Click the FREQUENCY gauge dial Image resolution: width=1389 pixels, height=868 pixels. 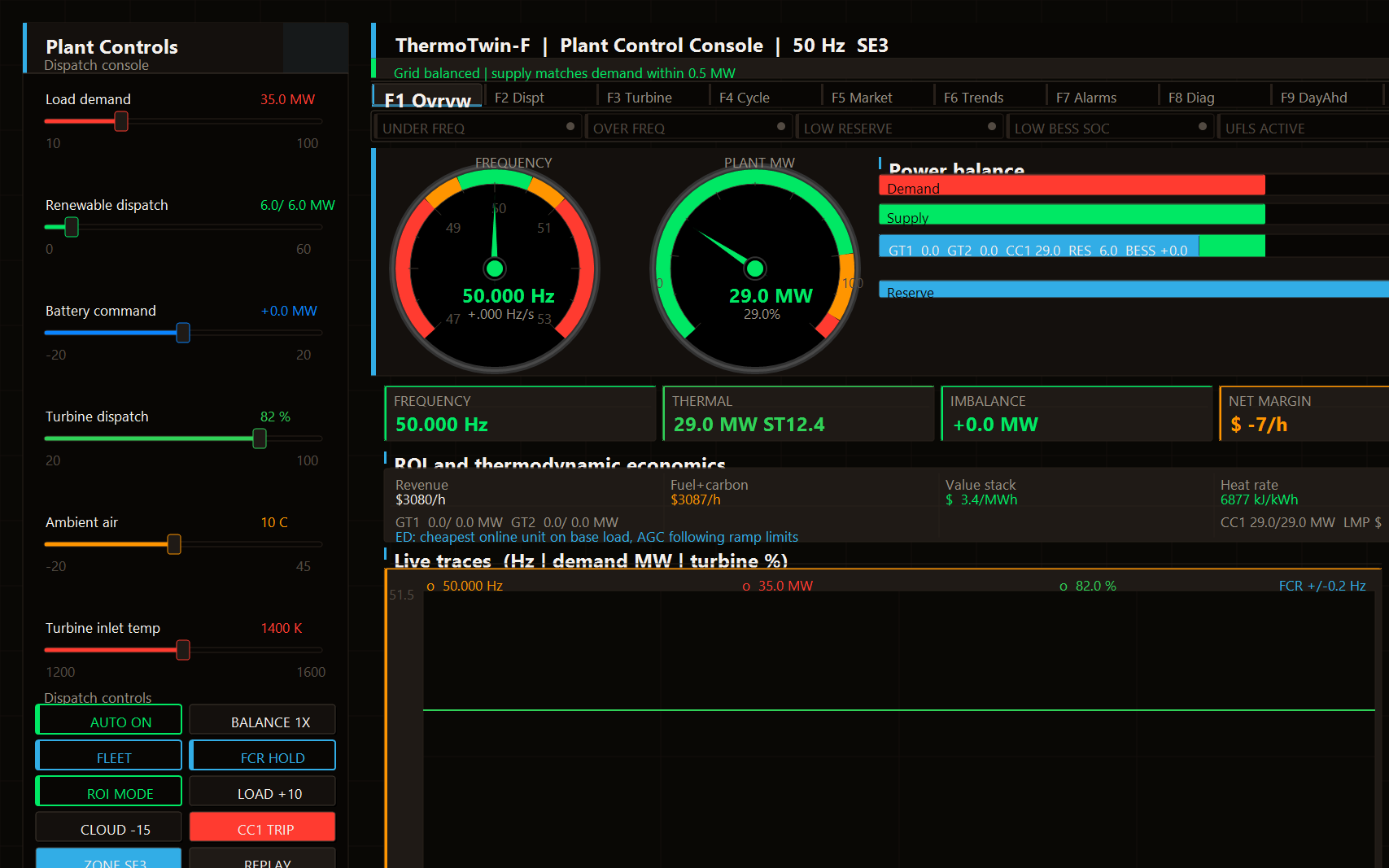(x=495, y=268)
